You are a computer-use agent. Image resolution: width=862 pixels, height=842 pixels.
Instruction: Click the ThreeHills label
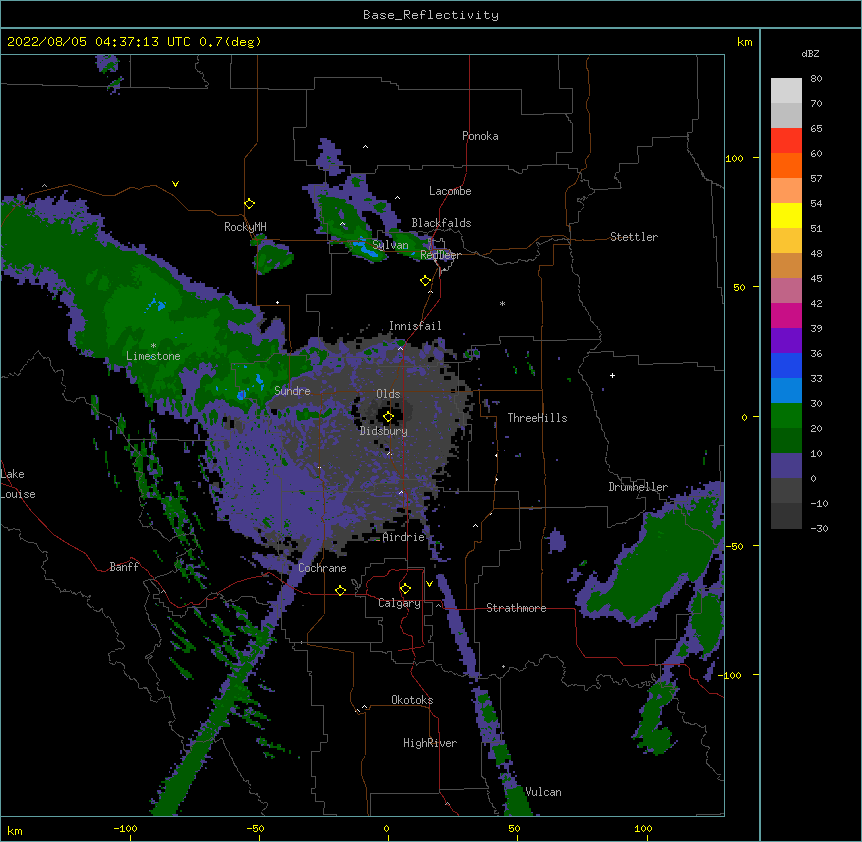537,418
